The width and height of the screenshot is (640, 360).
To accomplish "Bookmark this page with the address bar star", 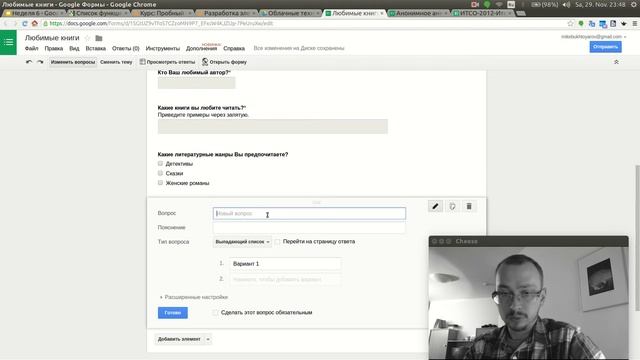I will pyautogui.click(x=570, y=24).
